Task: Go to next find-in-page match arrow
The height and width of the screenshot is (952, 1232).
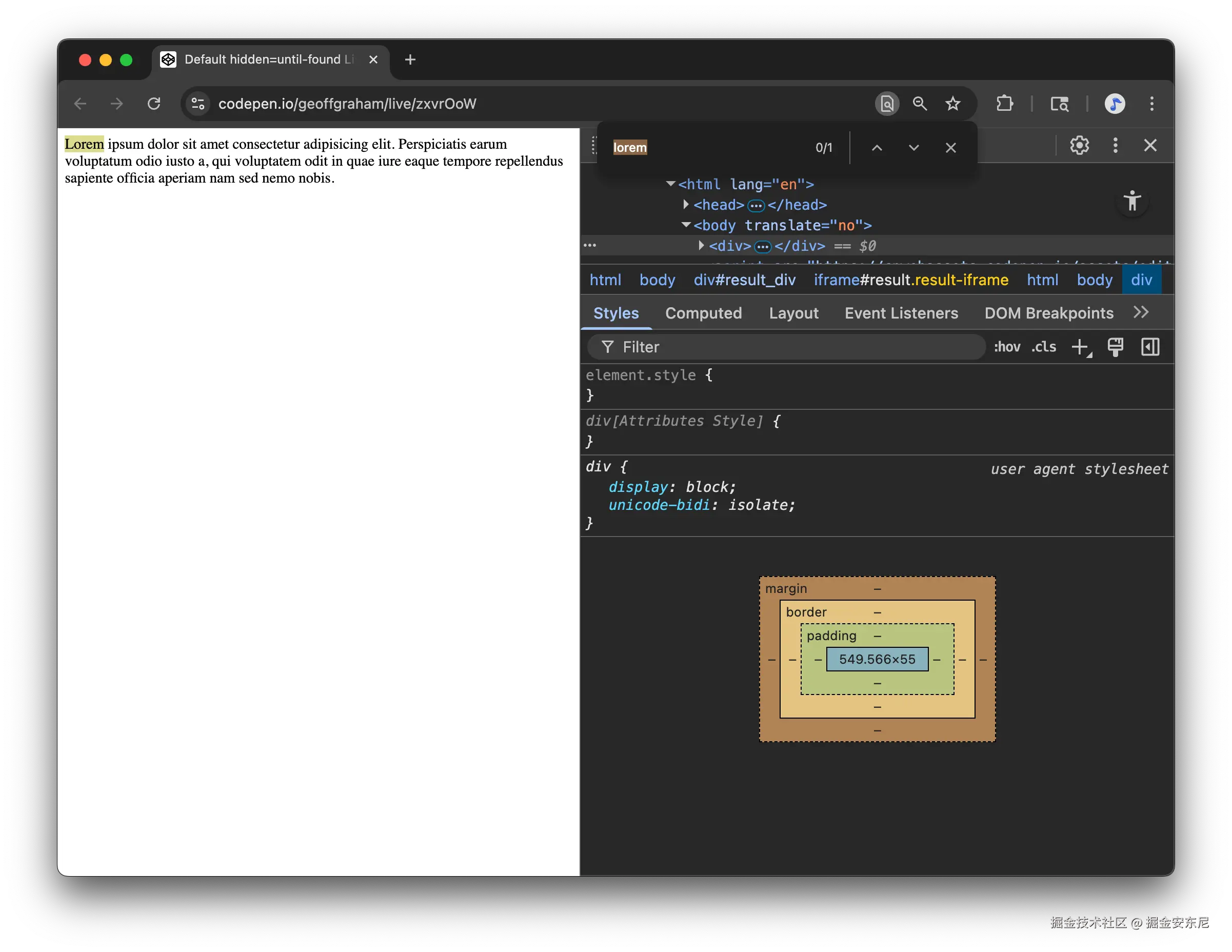Action: [x=913, y=148]
